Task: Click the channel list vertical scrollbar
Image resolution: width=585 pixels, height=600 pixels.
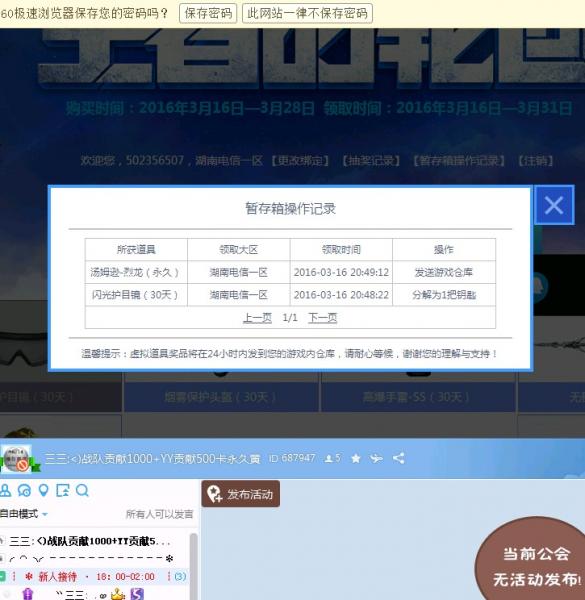Action: coord(194,566)
